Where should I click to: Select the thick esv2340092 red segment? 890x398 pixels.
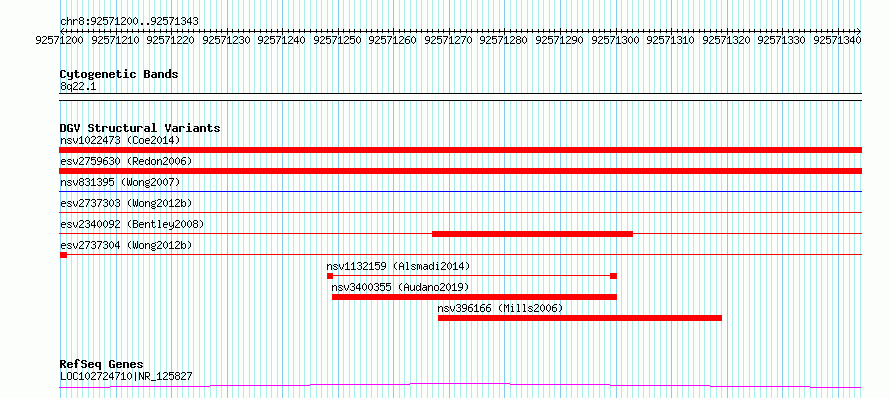(532, 234)
